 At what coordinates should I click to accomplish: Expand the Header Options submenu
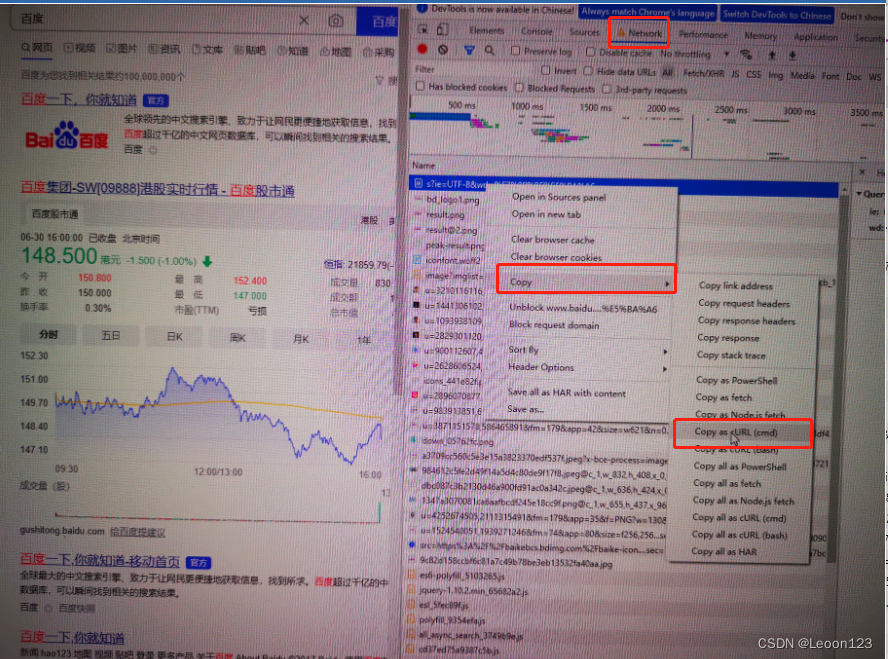click(586, 367)
